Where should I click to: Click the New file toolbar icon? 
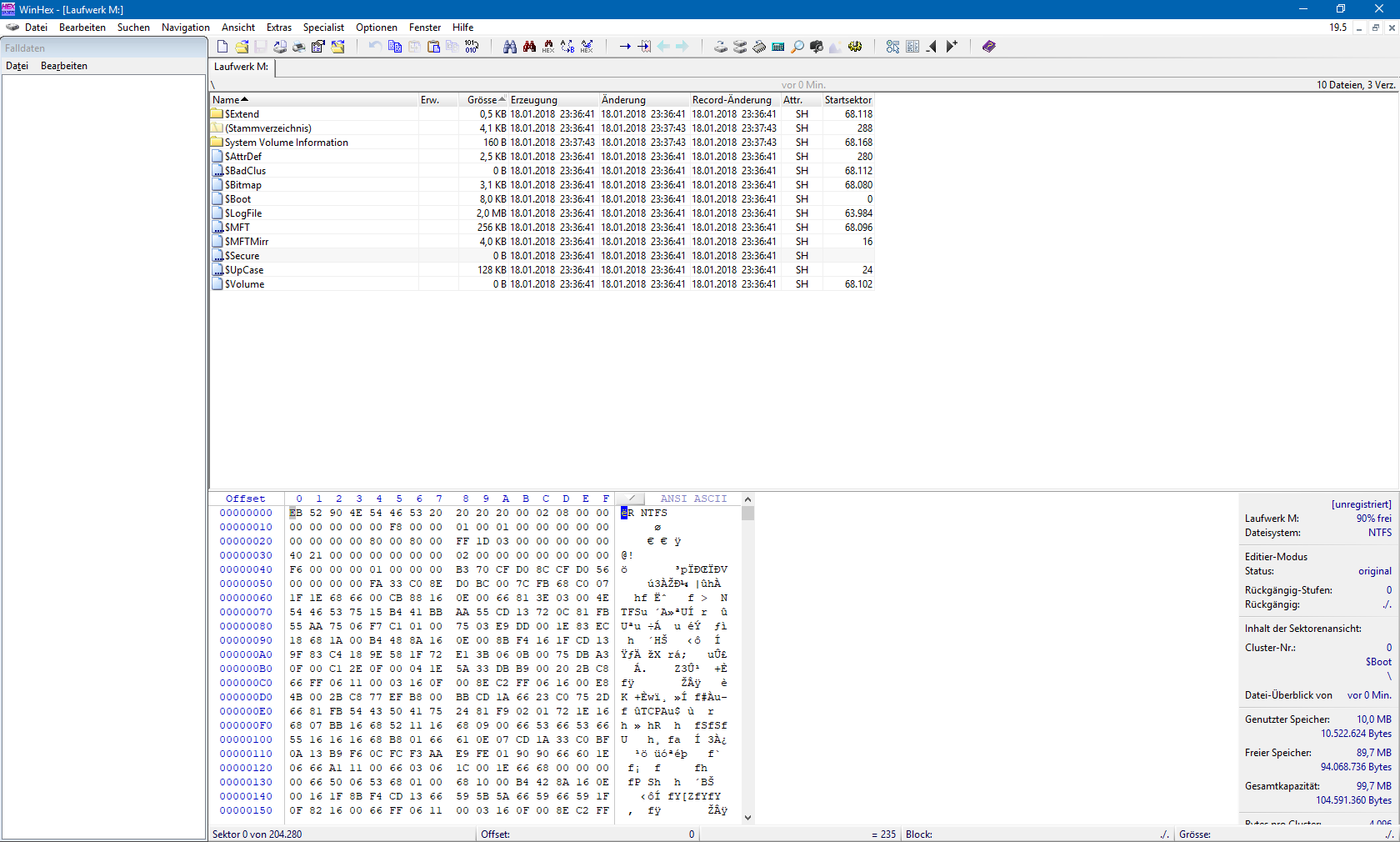coord(222,47)
